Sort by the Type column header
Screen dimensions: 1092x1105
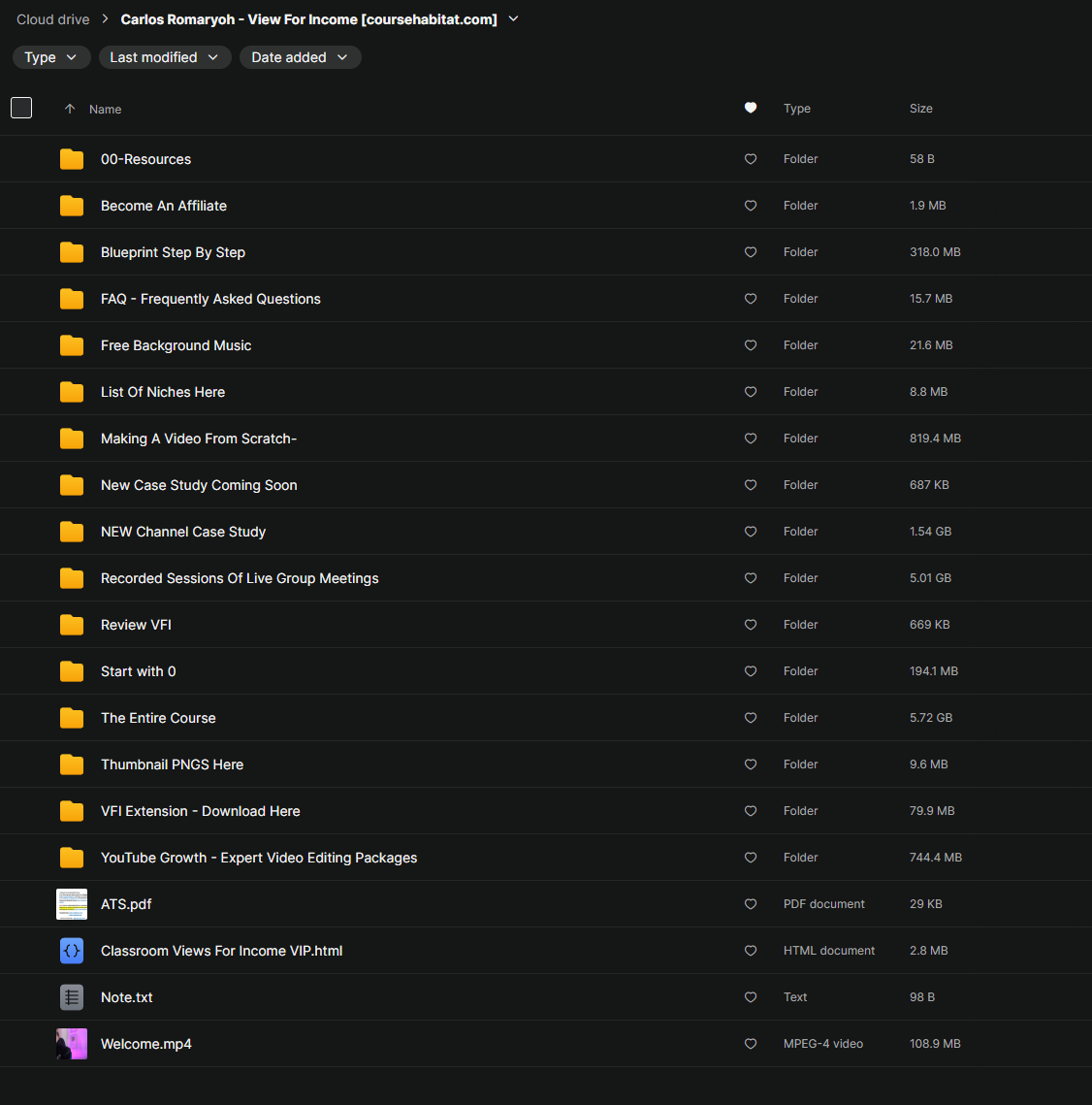pos(797,109)
